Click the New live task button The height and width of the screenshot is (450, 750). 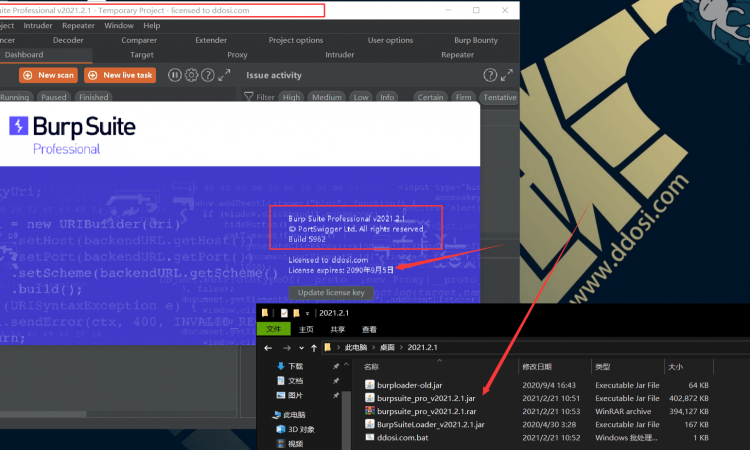(x=120, y=75)
